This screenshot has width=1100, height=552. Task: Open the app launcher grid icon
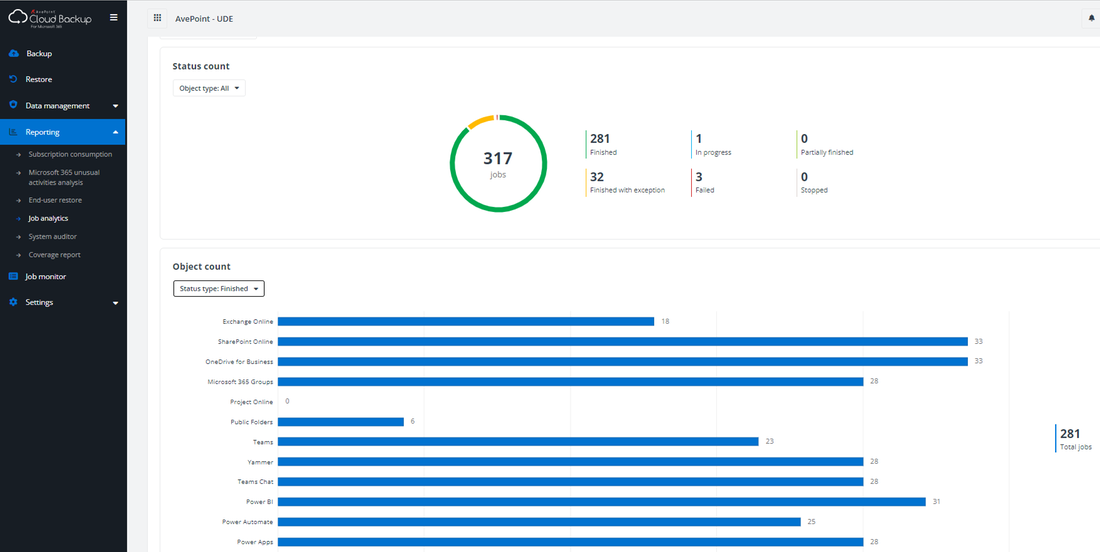click(x=157, y=18)
